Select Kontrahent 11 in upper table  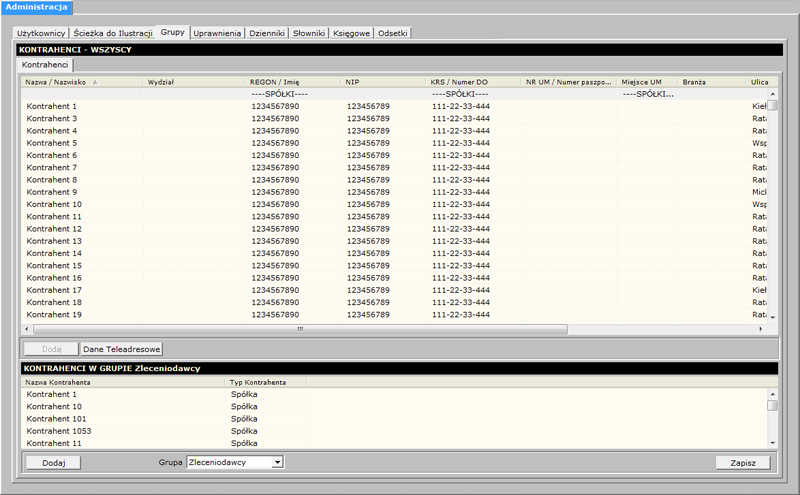click(393, 216)
